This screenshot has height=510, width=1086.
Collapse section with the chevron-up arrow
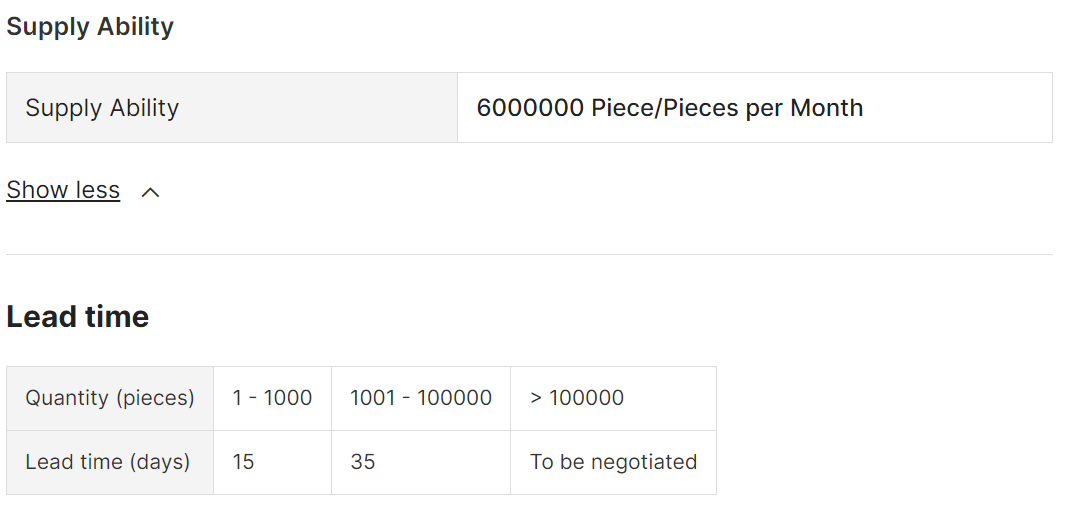pyautogui.click(x=150, y=192)
